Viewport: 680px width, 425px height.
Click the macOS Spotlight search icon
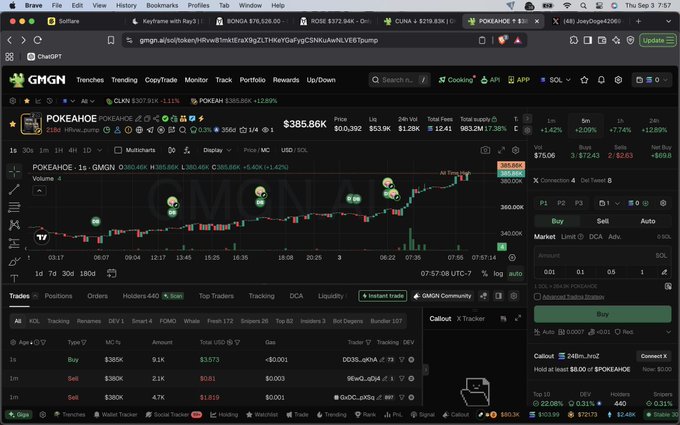click(583, 6)
